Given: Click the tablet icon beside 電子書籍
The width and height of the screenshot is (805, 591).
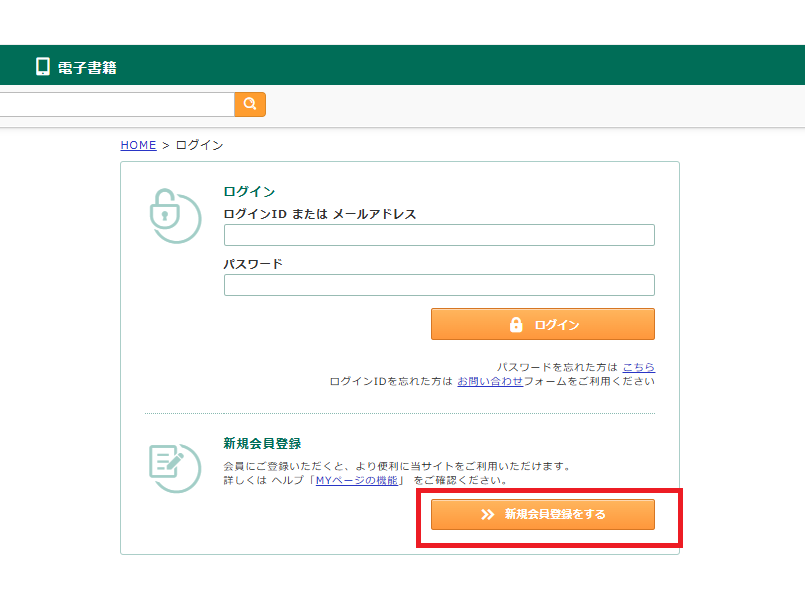Looking at the screenshot, I should pyautogui.click(x=43, y=67).
